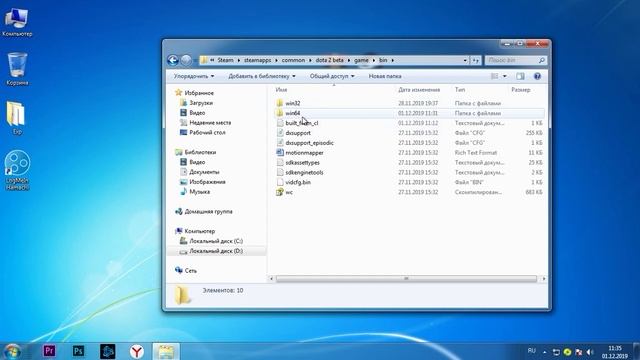This screenshot has height=360, width=640.
Task: Click the Новая папка button
Action: point(385,76)
